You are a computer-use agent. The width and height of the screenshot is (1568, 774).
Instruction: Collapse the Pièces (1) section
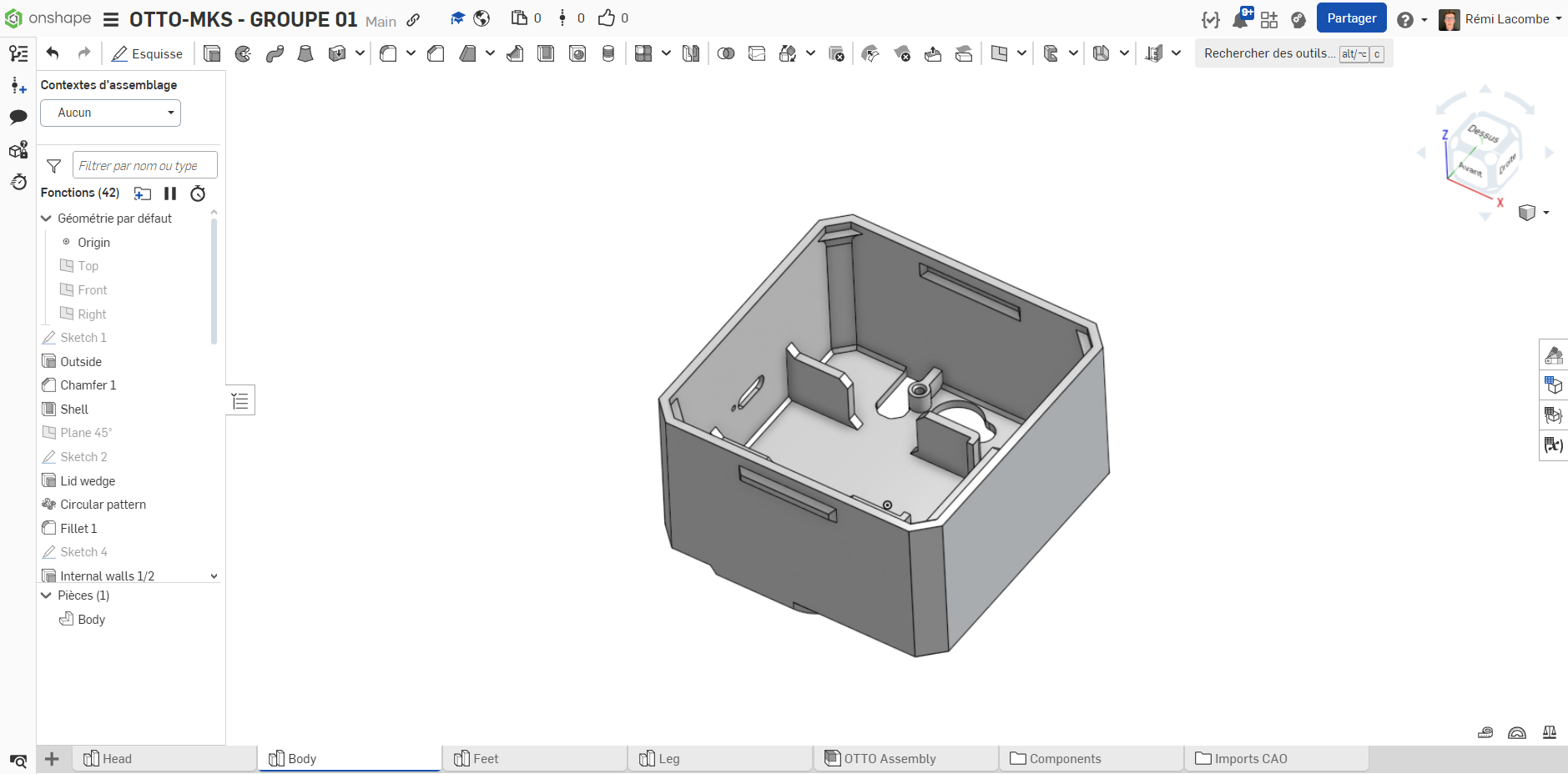tap(47, 596)
